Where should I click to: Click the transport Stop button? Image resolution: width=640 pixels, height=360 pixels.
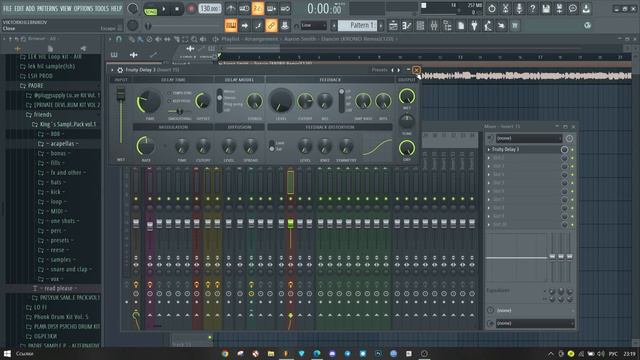[x=177, y=9]
